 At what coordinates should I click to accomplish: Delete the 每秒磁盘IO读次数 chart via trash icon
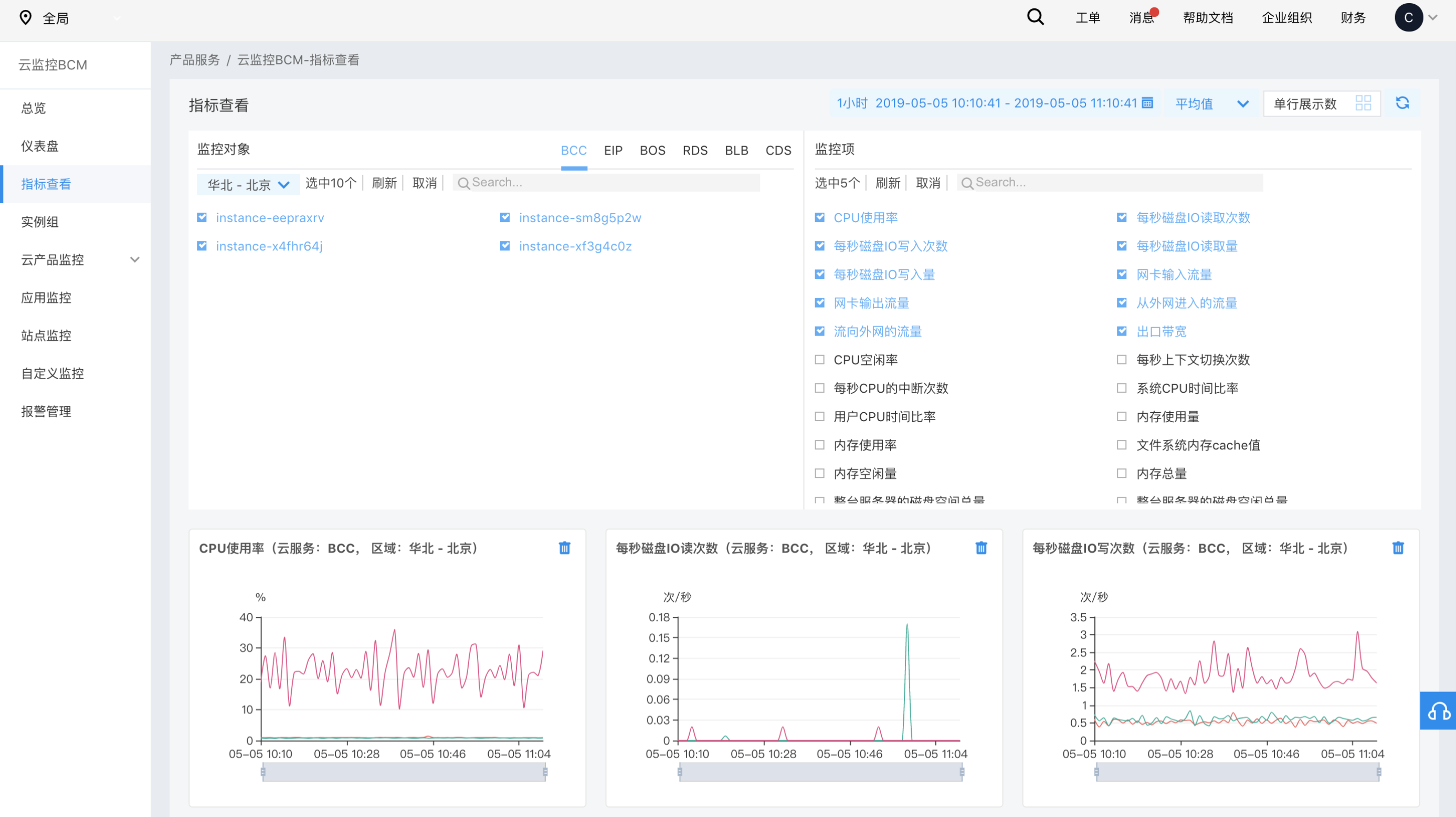click(x=981, y=548)
